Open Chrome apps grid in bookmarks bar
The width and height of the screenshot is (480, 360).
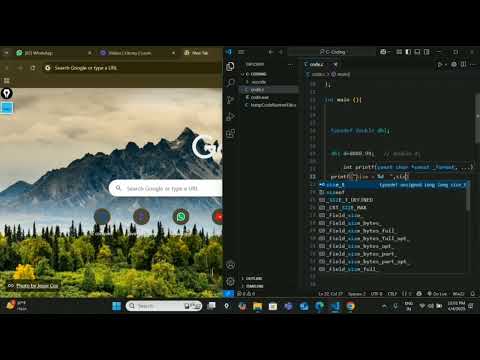(x=7, y=81)
